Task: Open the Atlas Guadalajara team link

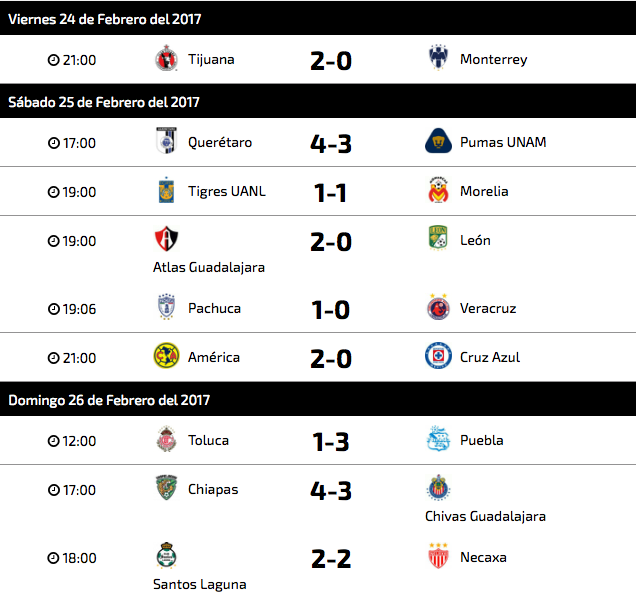Action: (209, 267)
